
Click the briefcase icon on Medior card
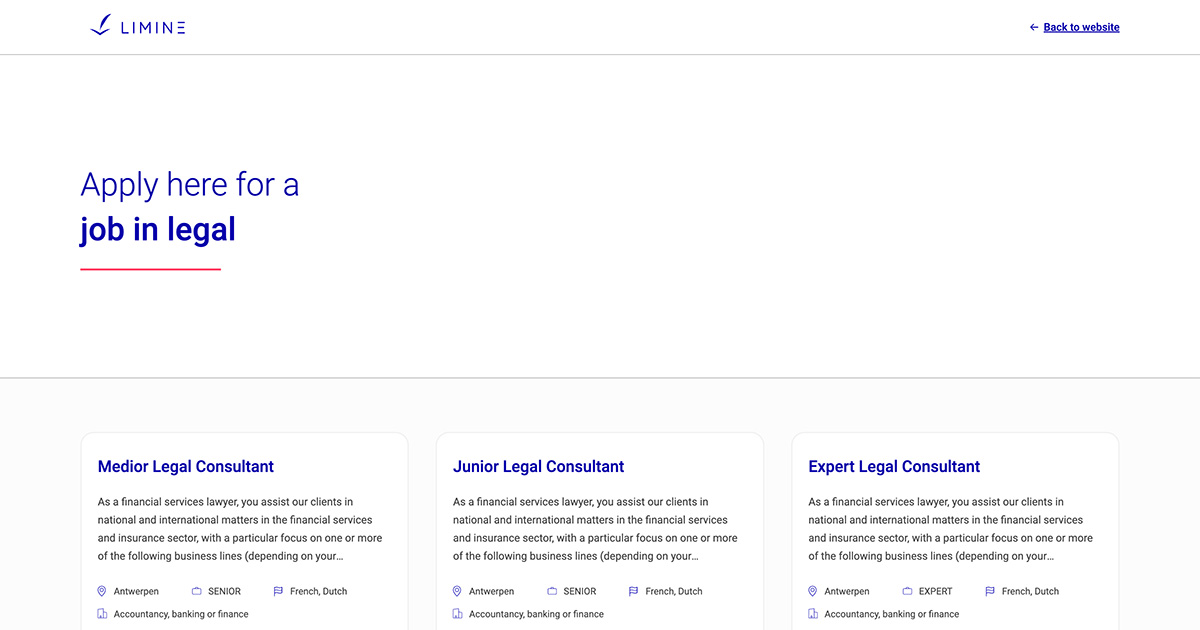197,591
